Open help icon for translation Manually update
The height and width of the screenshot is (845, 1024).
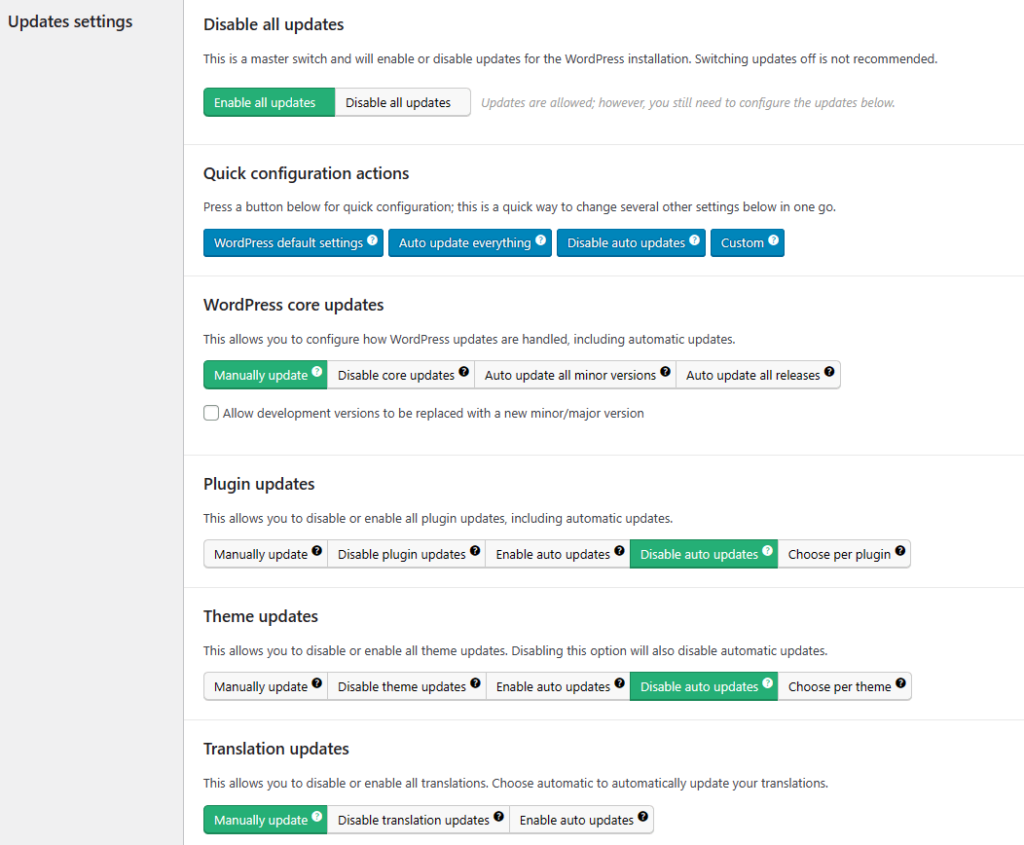(x=317, y=816)
